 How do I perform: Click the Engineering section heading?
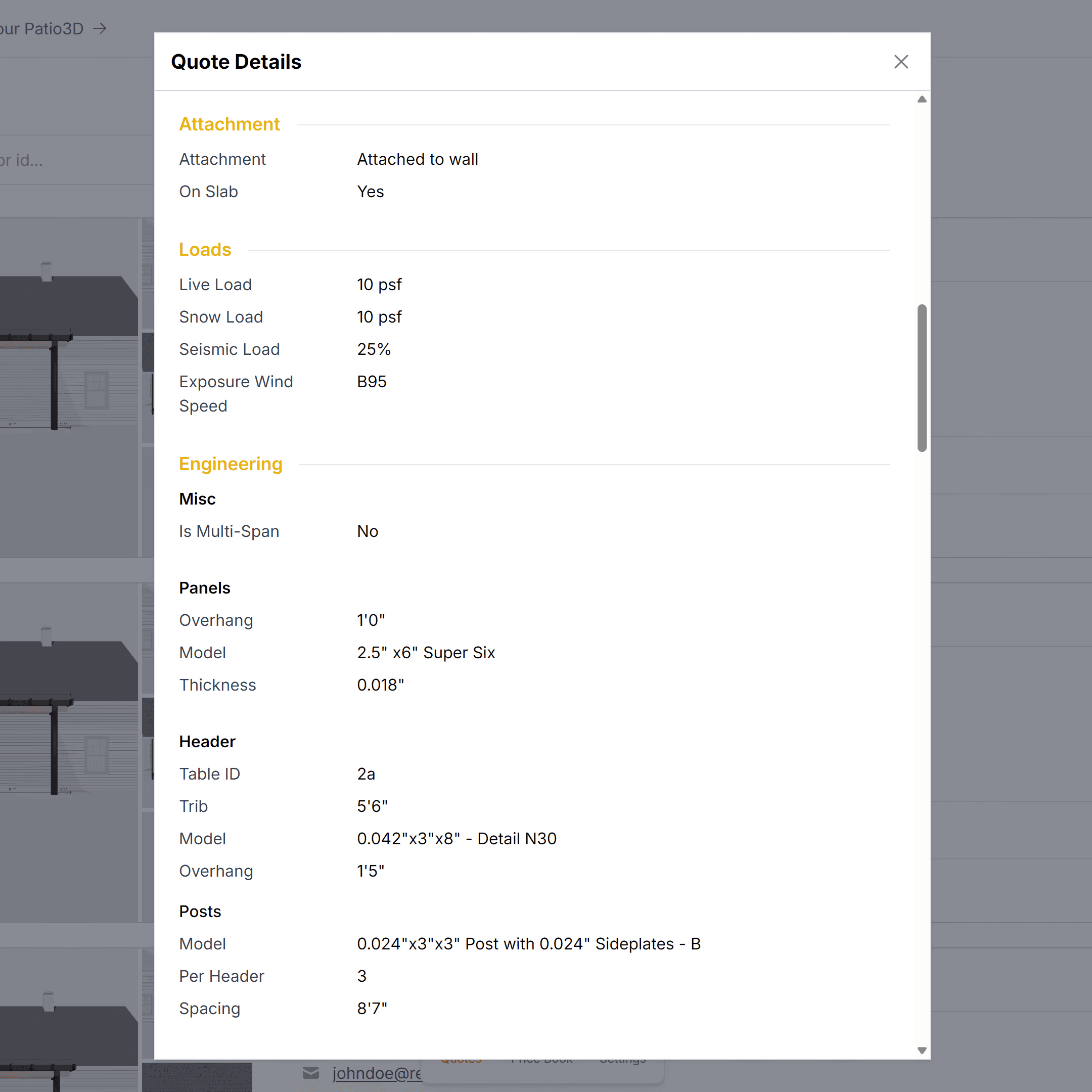[230, 464]
